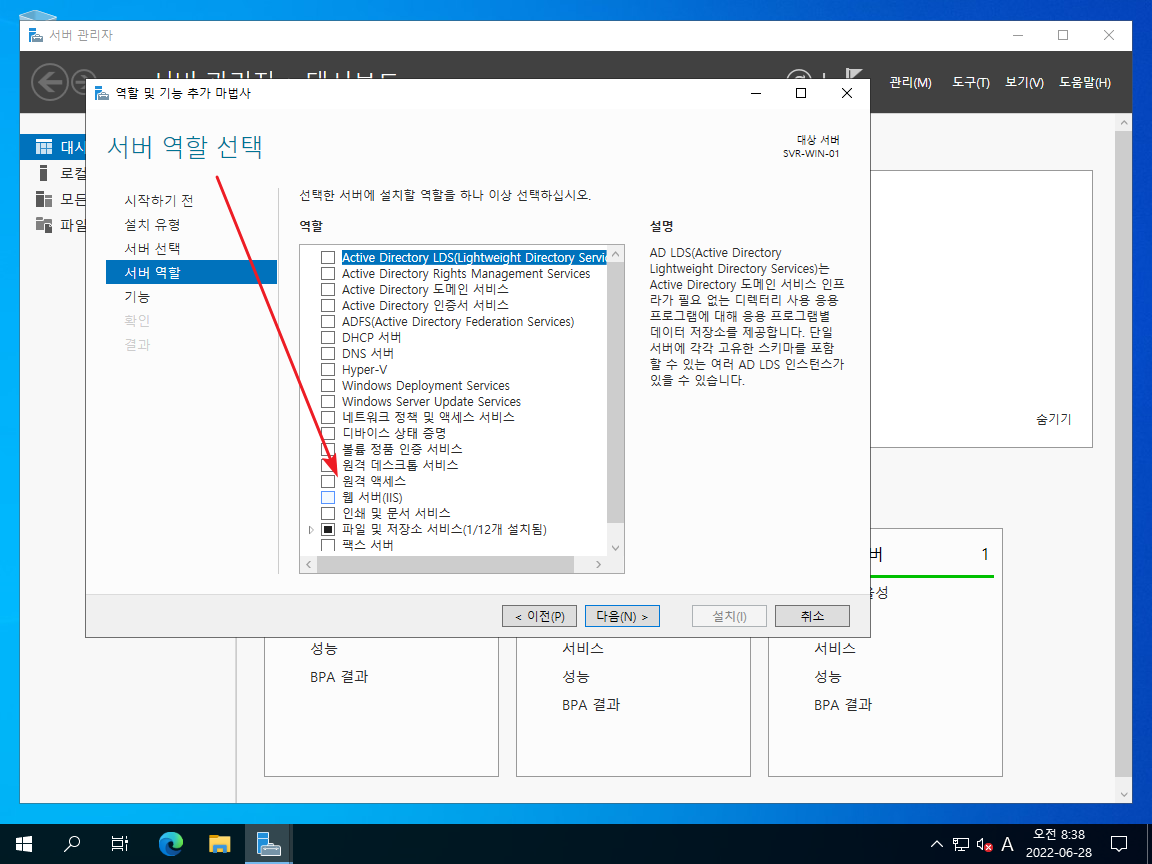Click 서비스 in right dashboard tile
1152x864 pixels.
click(835, 649)
